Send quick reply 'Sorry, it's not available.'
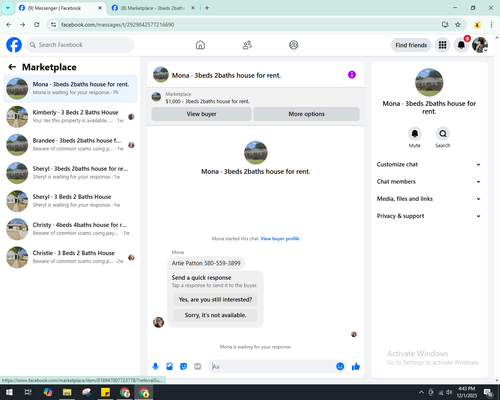The width and height of the screenshot is (500, 400). (x=215, y=315)
